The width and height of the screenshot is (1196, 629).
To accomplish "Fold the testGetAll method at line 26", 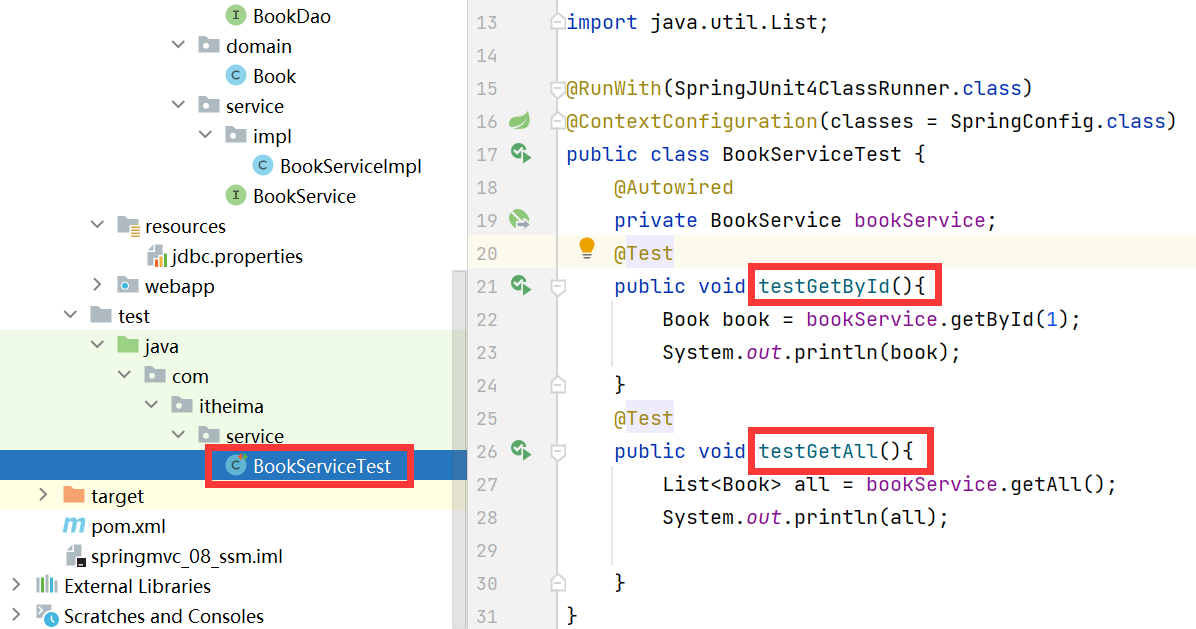I will (x=558, y=452).
